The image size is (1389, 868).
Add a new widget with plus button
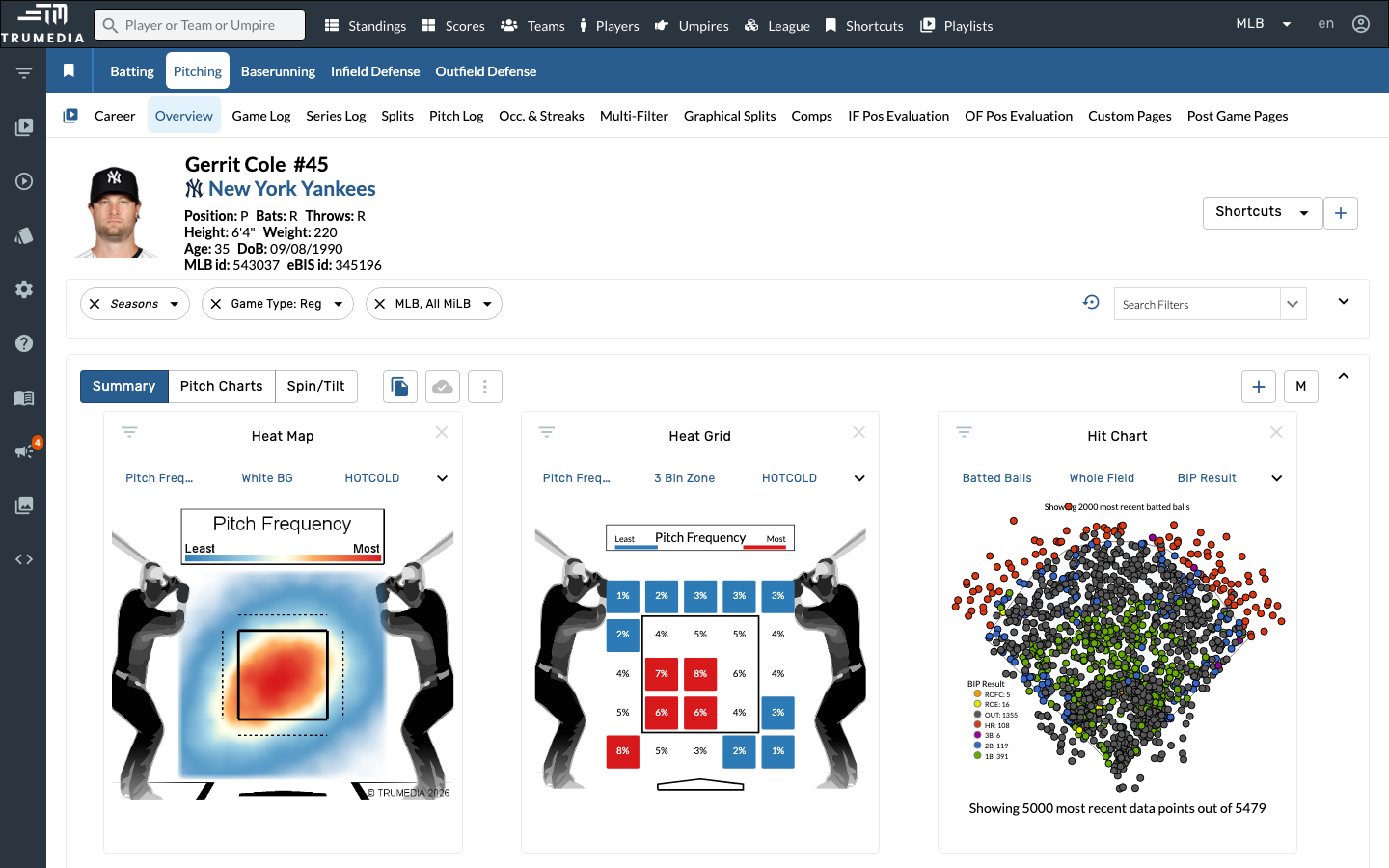pos(1259,387)
